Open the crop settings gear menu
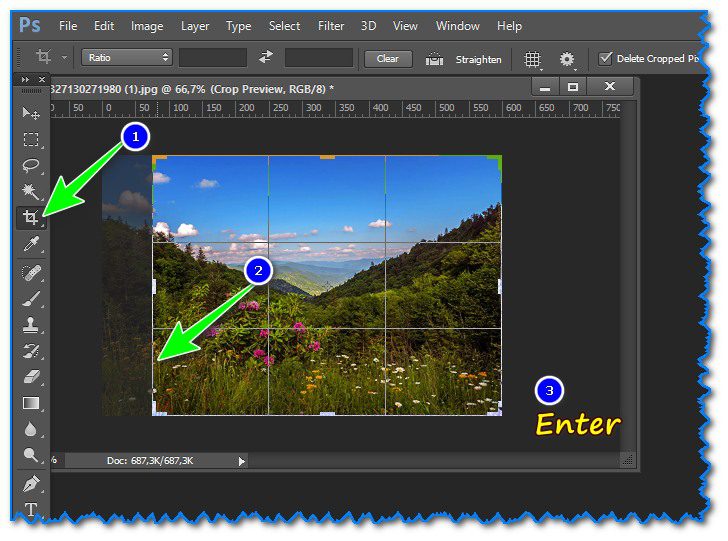The height and width of the screenshot is (541, 728). 567,59
